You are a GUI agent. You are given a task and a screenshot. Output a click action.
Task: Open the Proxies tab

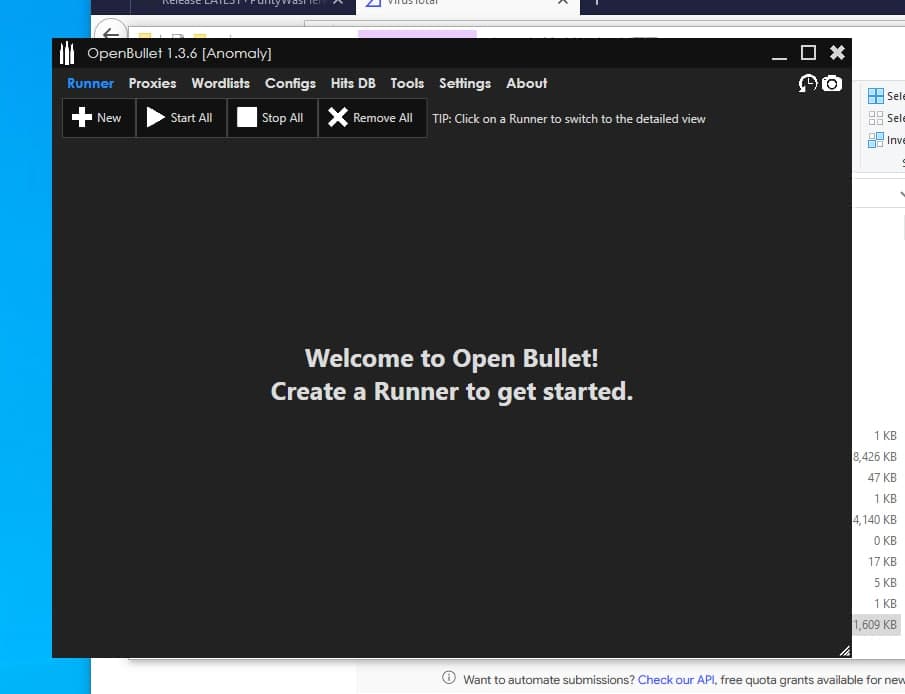point(152,83)
